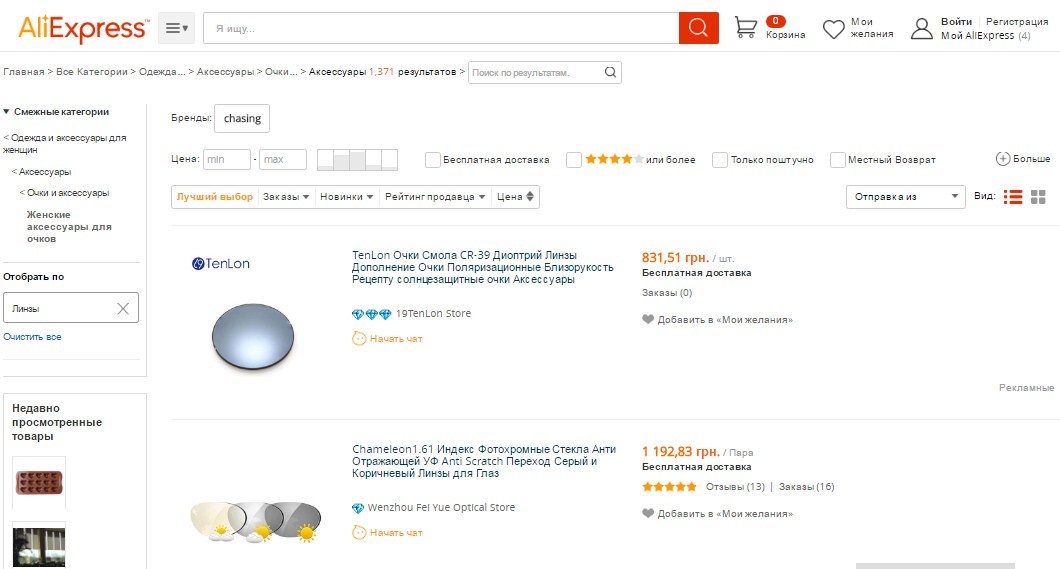Screen dimensions: 1060x569
Task: Click the price range histogram bar
Action: pos(357,160)
